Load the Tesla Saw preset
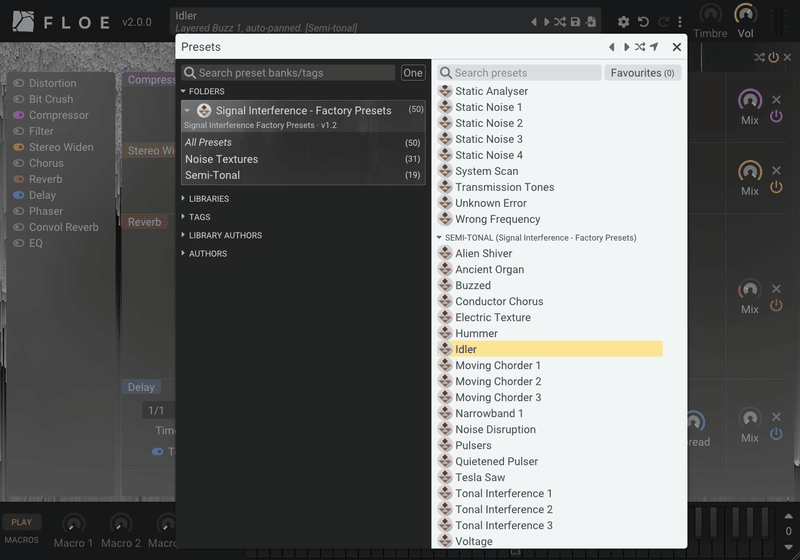The width and height of the screenshot is (800, 560). [x=550, y=477]
